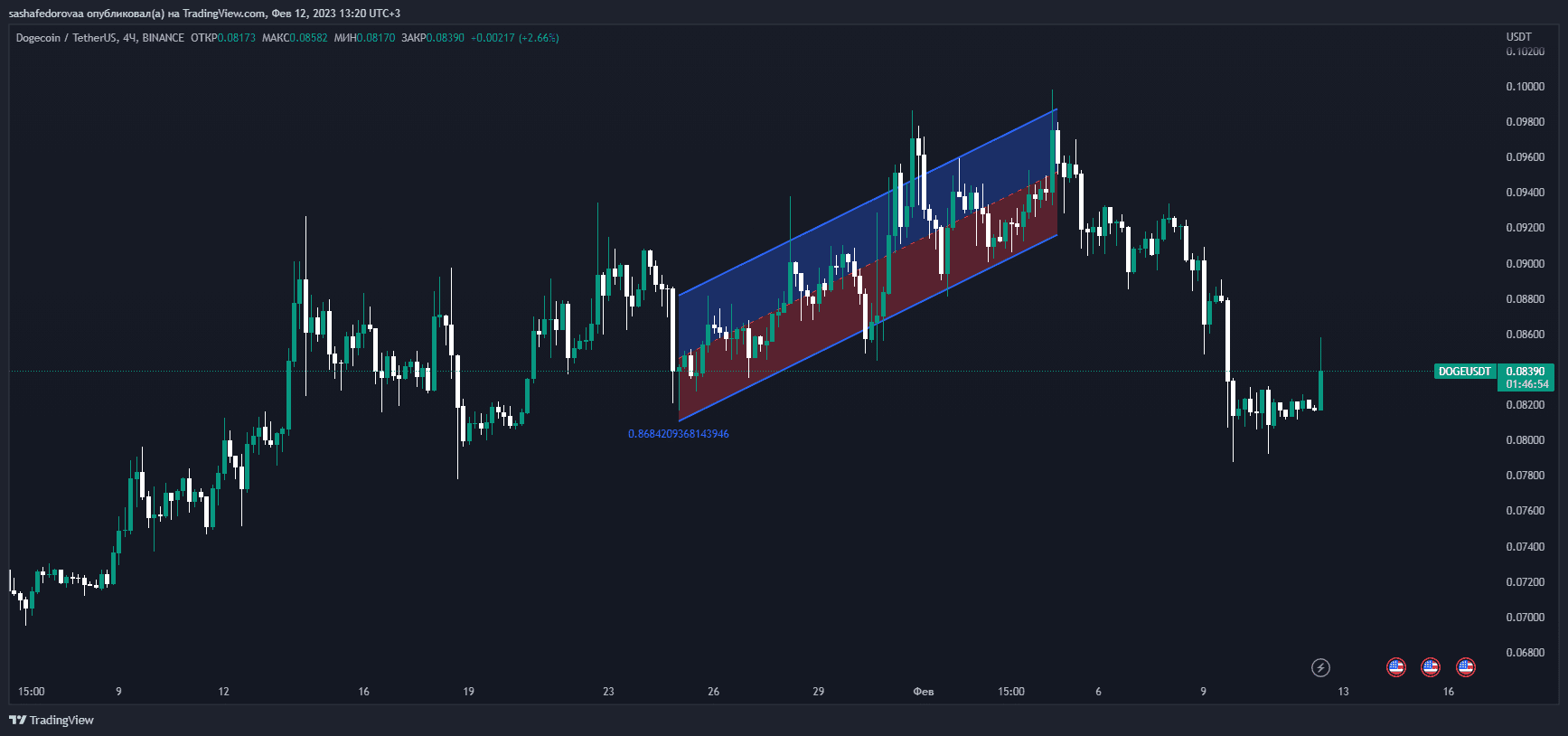Click the current price 0.08390 label
Image resolution: width=1568 pixels, height=736 pixels.
pos(1526,372)
